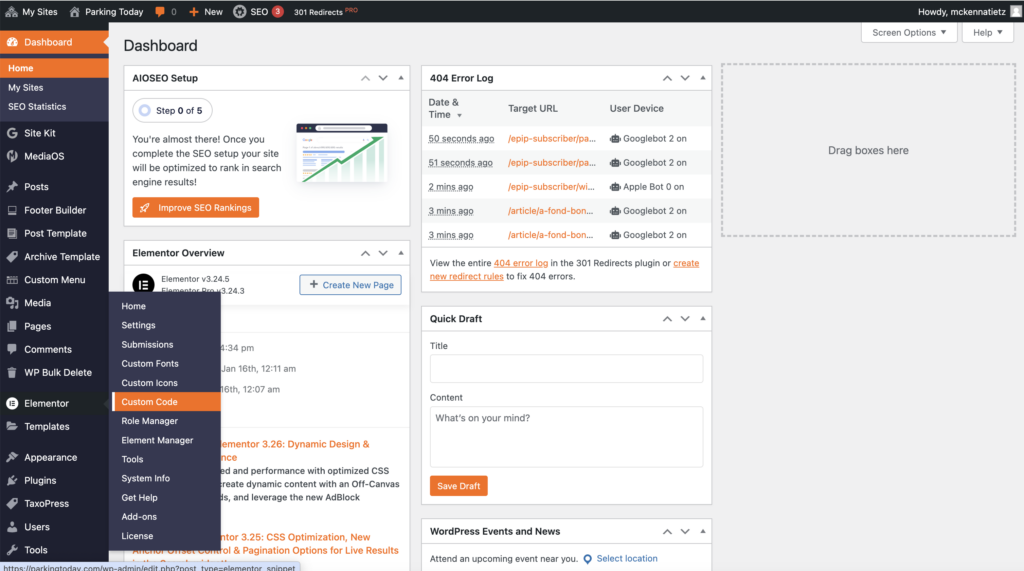Click the Step 0 of 5 progress indicator

pyautogui.click(x=172, y=110)
